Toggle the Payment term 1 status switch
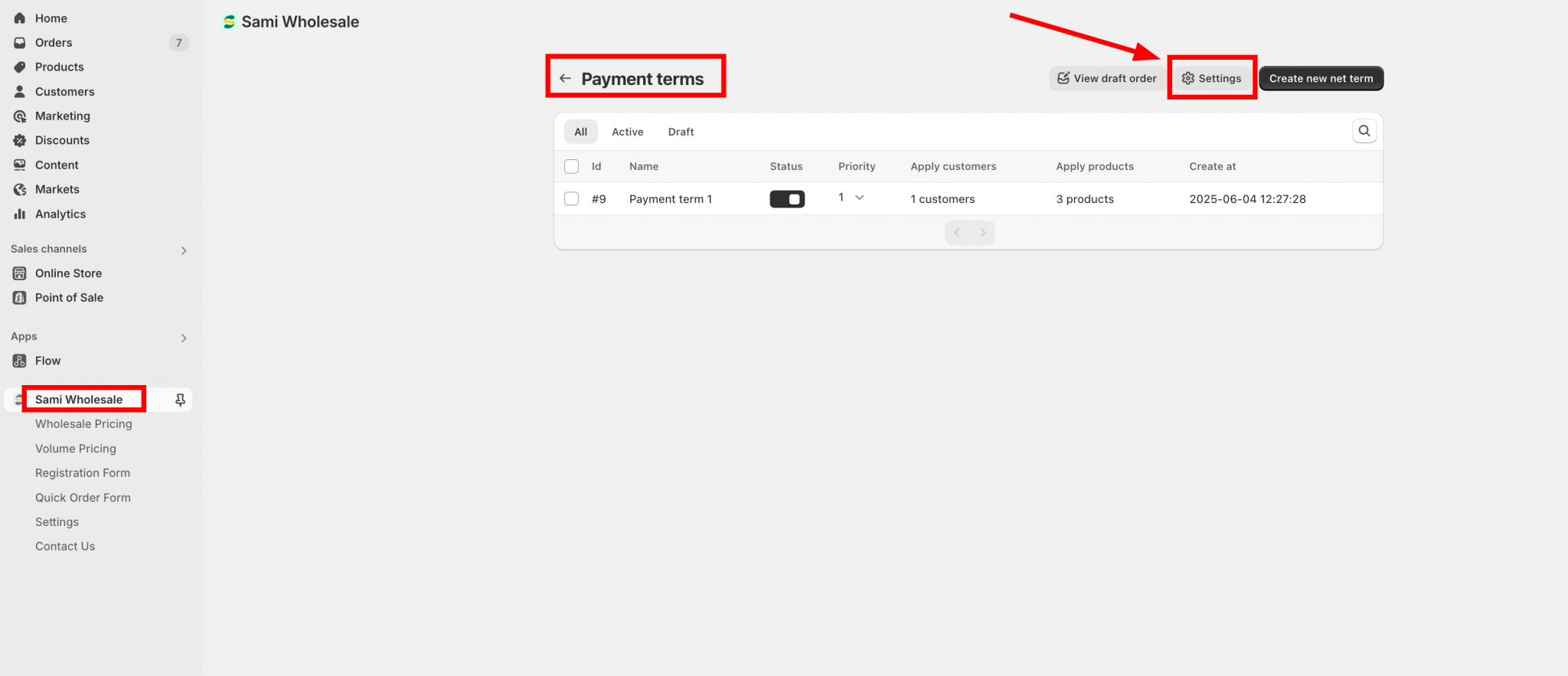 [786, 199]
